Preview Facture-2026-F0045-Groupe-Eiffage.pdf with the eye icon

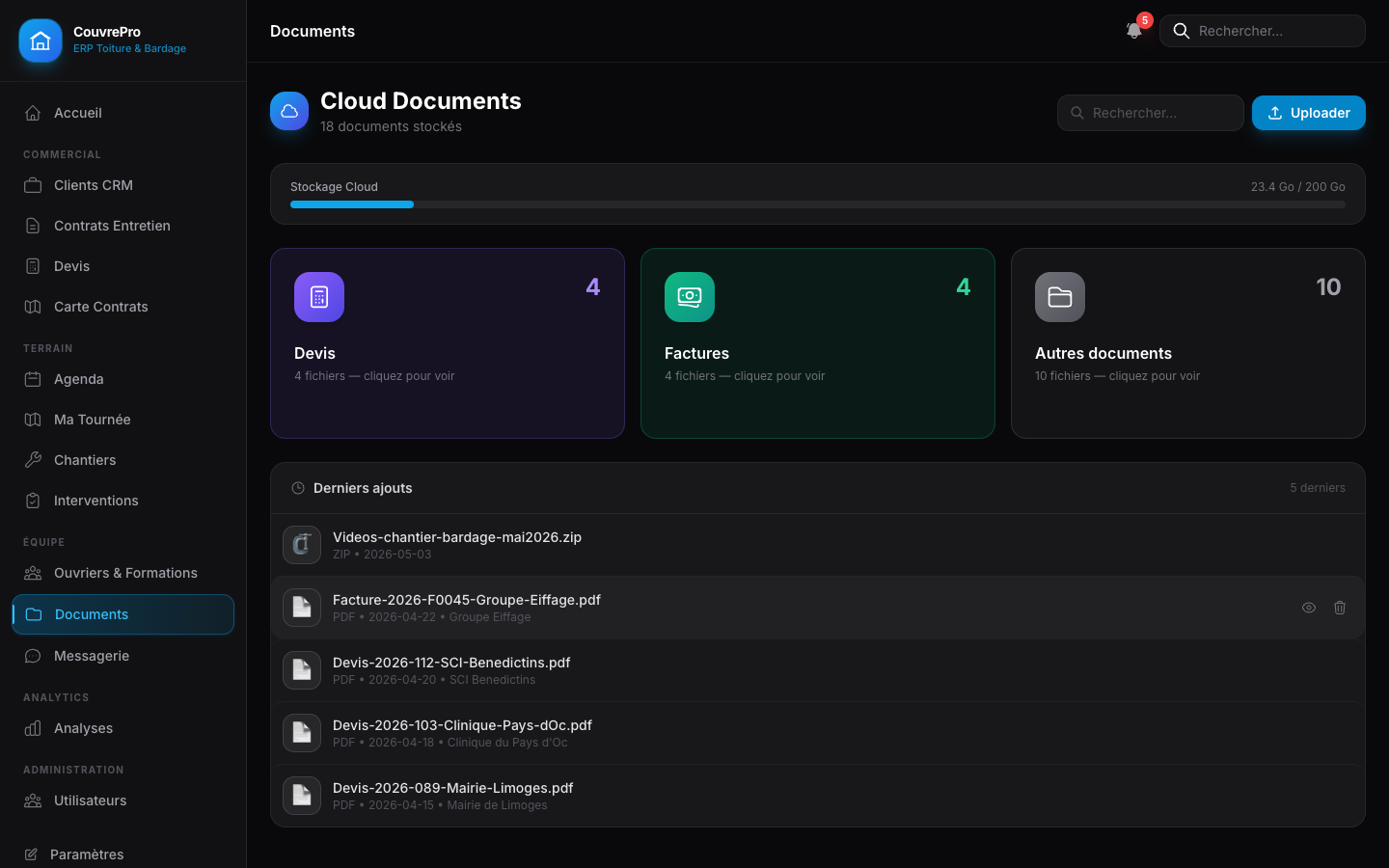tap(1309, 608)
